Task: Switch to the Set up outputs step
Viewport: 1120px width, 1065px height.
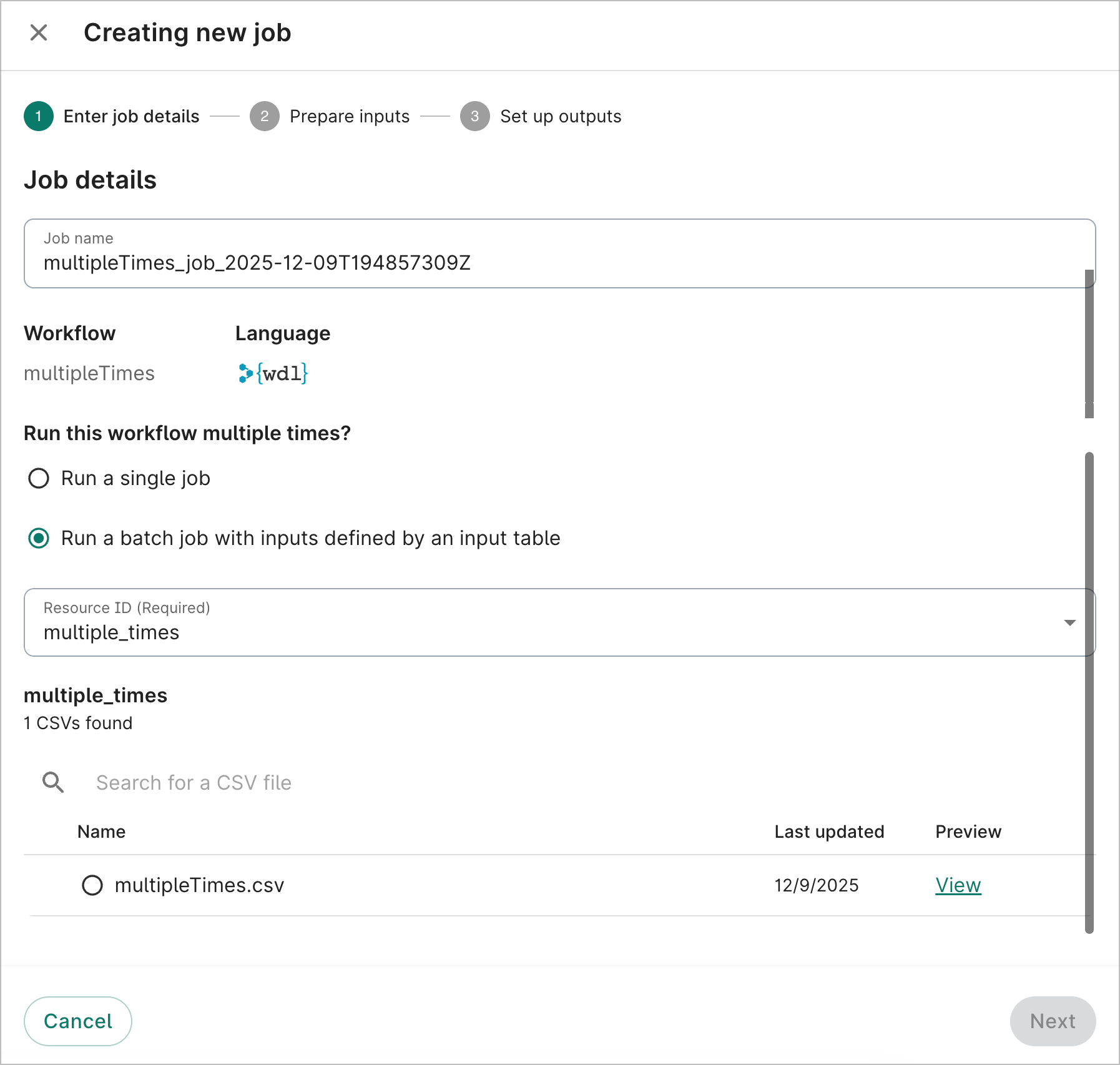Action: (560, 116)
